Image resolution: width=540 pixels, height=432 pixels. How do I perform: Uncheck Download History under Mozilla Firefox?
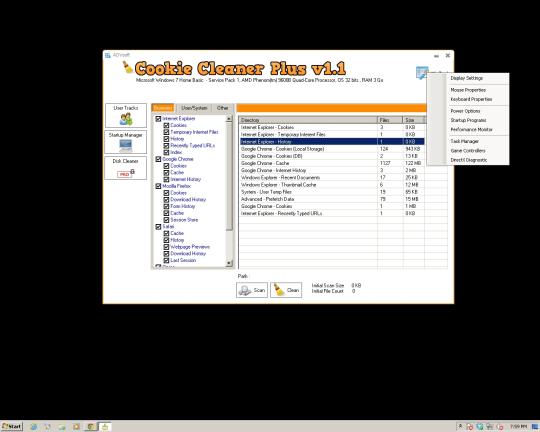[166, 199]
